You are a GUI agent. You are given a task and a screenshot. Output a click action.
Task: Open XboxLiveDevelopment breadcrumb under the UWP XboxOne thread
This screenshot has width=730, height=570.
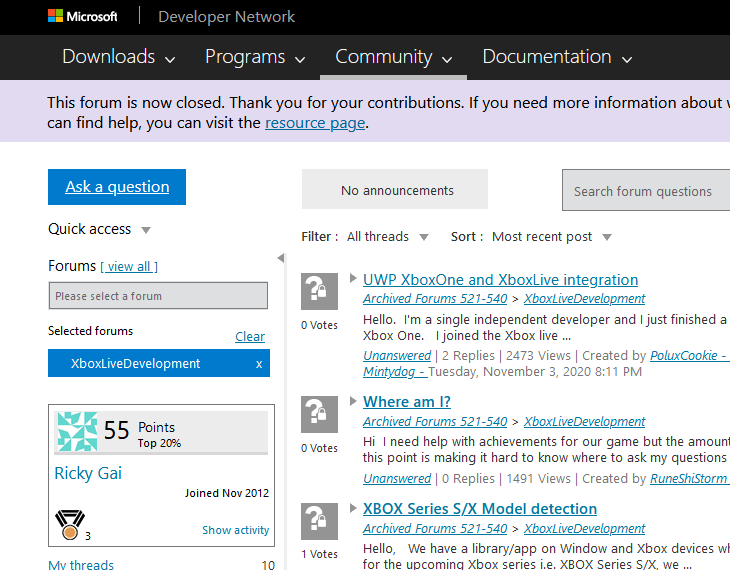[584, 299]
